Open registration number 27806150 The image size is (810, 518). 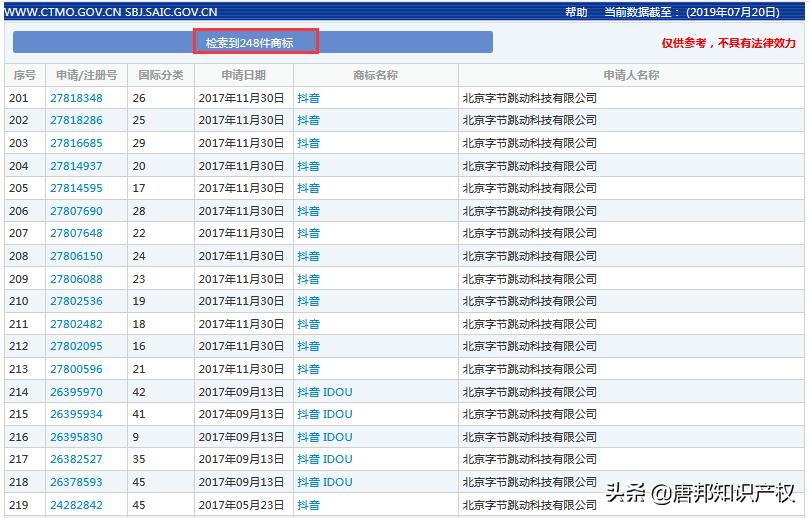[76, 256]
